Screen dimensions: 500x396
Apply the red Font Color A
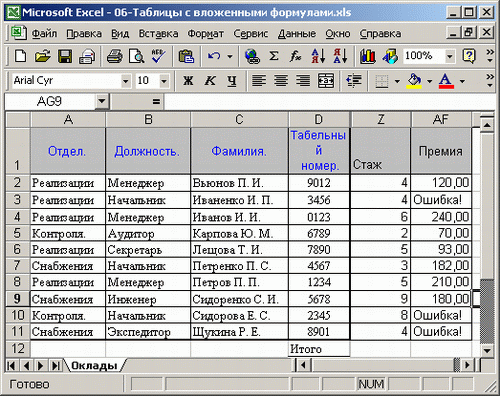(446, 80)
